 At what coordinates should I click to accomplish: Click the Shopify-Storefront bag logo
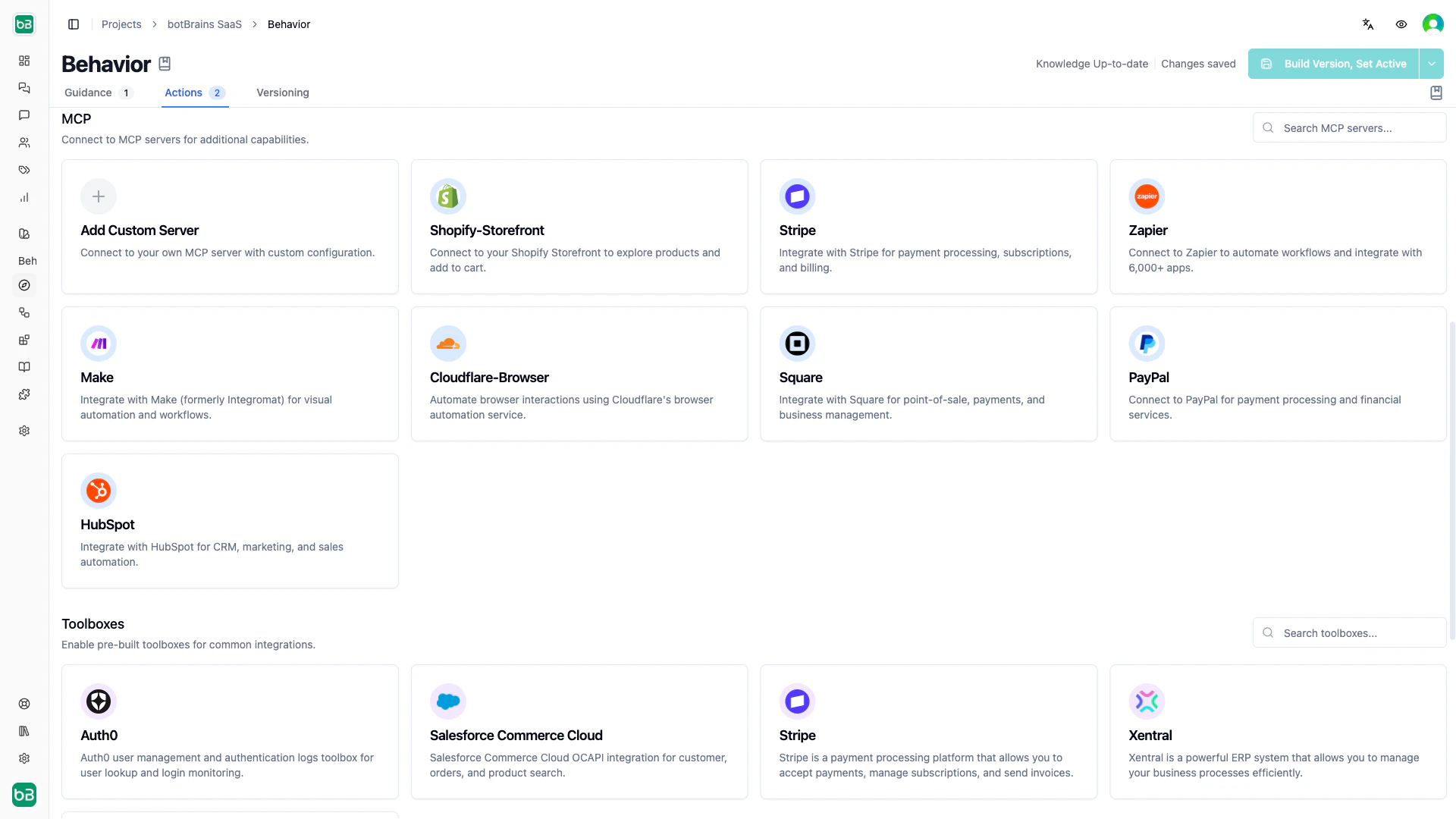coord(447,196)
